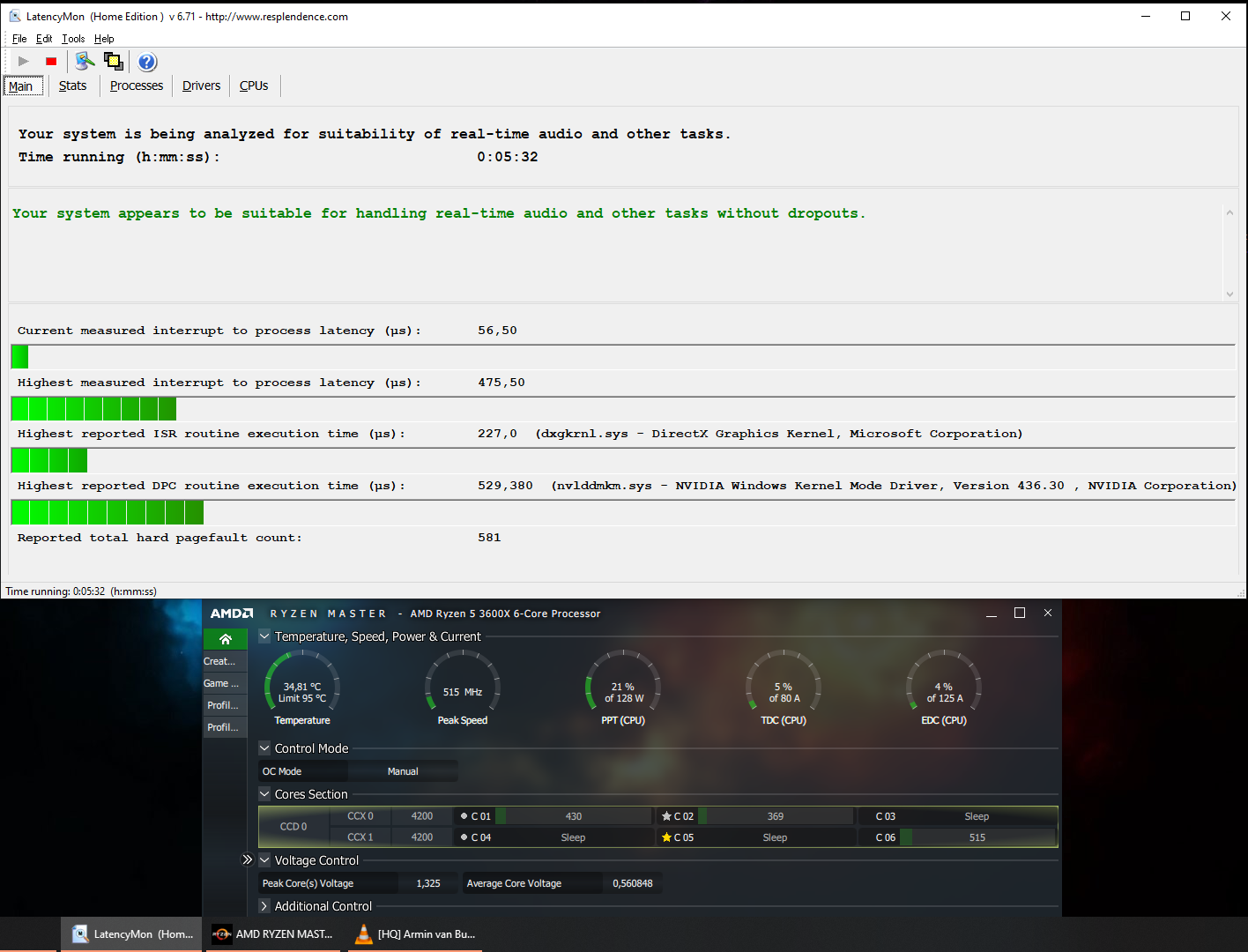Open LatencyMon from the Windows taskbar
Image resolution: width=1248 pixels, height=952 pixels.
[132, 934]
